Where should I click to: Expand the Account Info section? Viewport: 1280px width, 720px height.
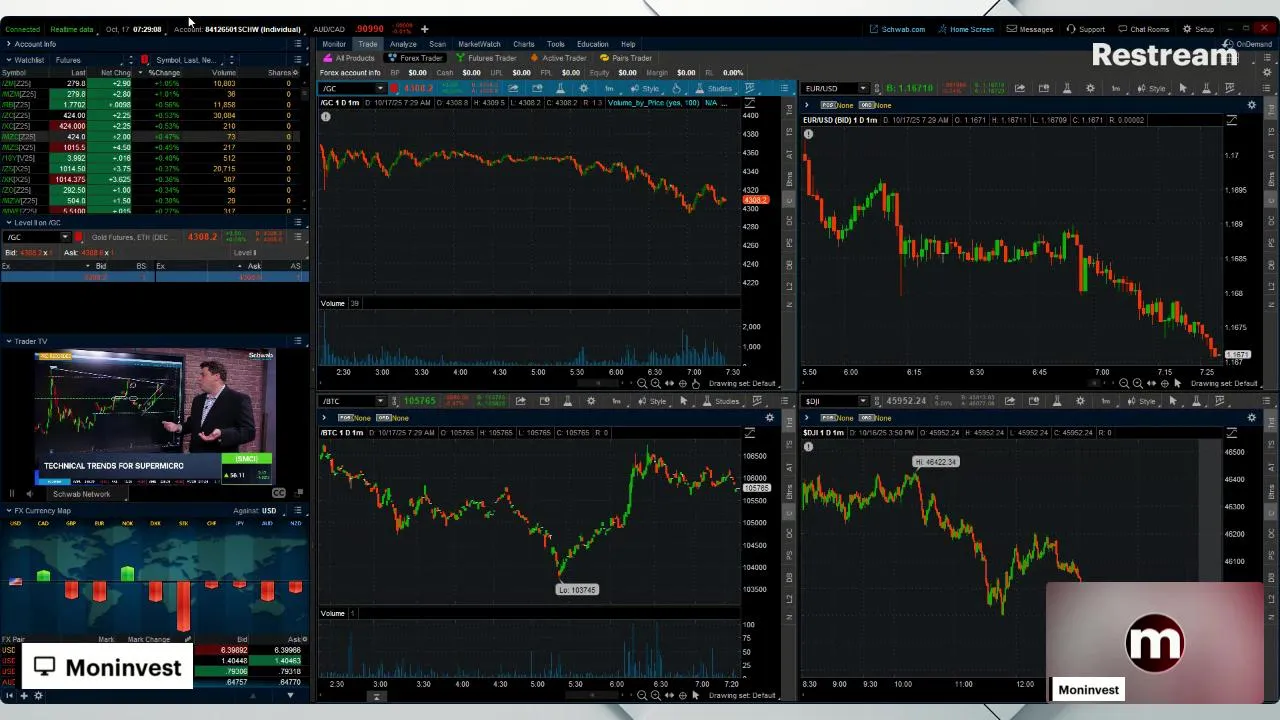pyautogui.click(x=9, y=44)
